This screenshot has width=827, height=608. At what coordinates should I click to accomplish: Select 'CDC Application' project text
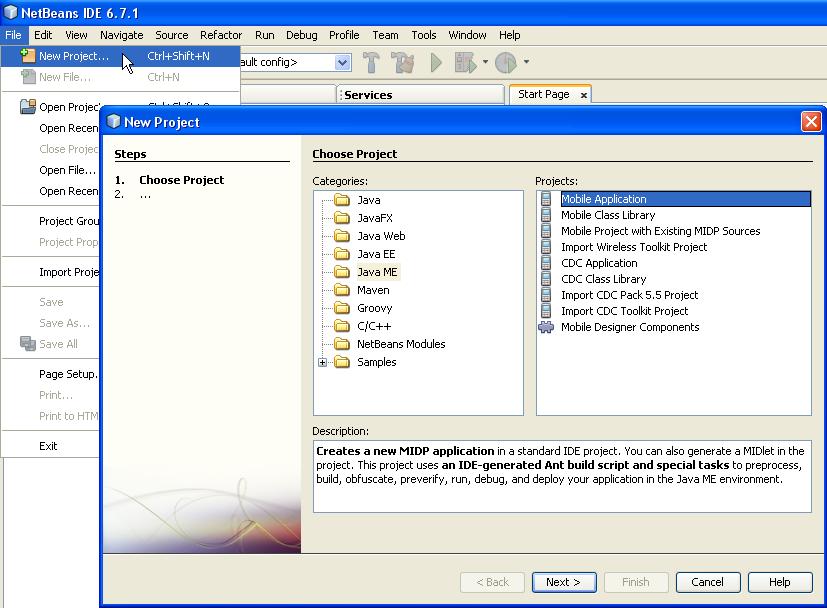pyautogui.click(x=599, y=263)
